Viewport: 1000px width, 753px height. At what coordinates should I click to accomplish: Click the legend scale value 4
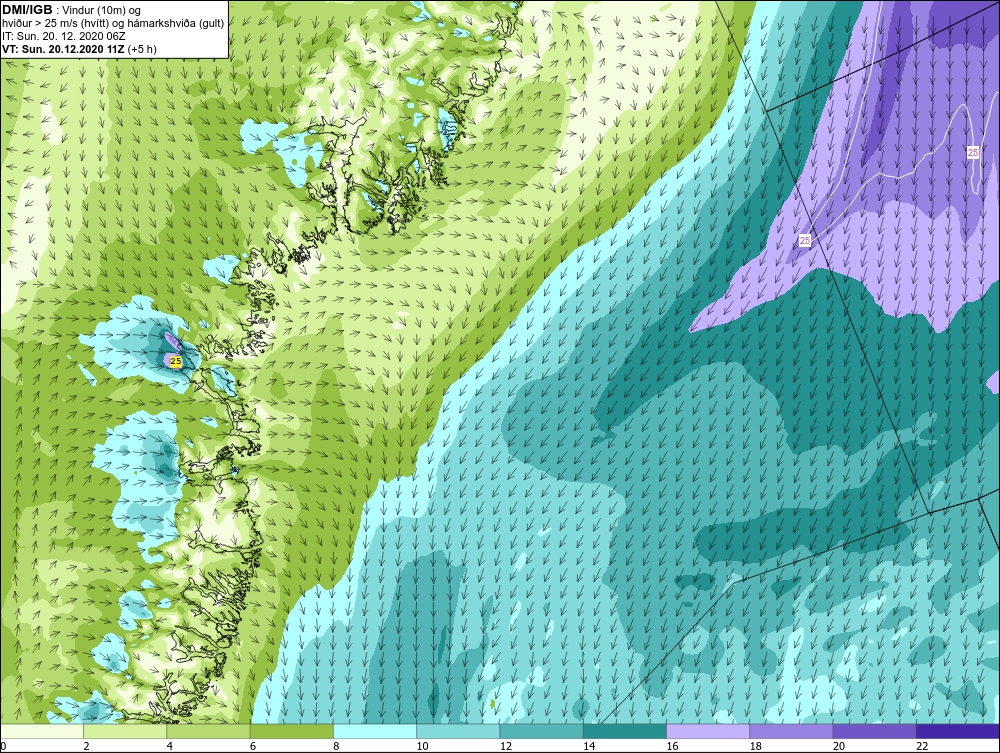tap(170, 746)
